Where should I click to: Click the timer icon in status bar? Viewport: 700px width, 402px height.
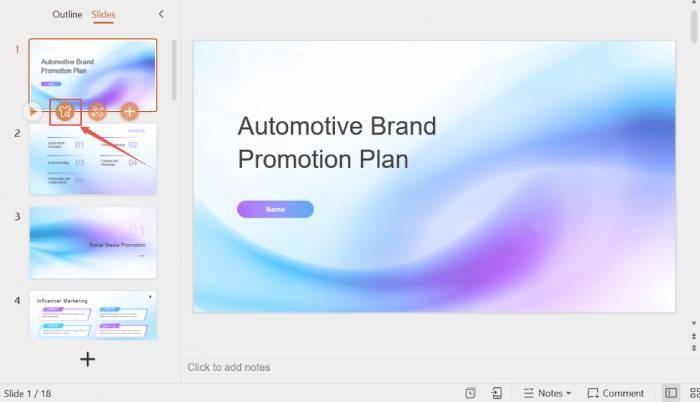(470, 393)
